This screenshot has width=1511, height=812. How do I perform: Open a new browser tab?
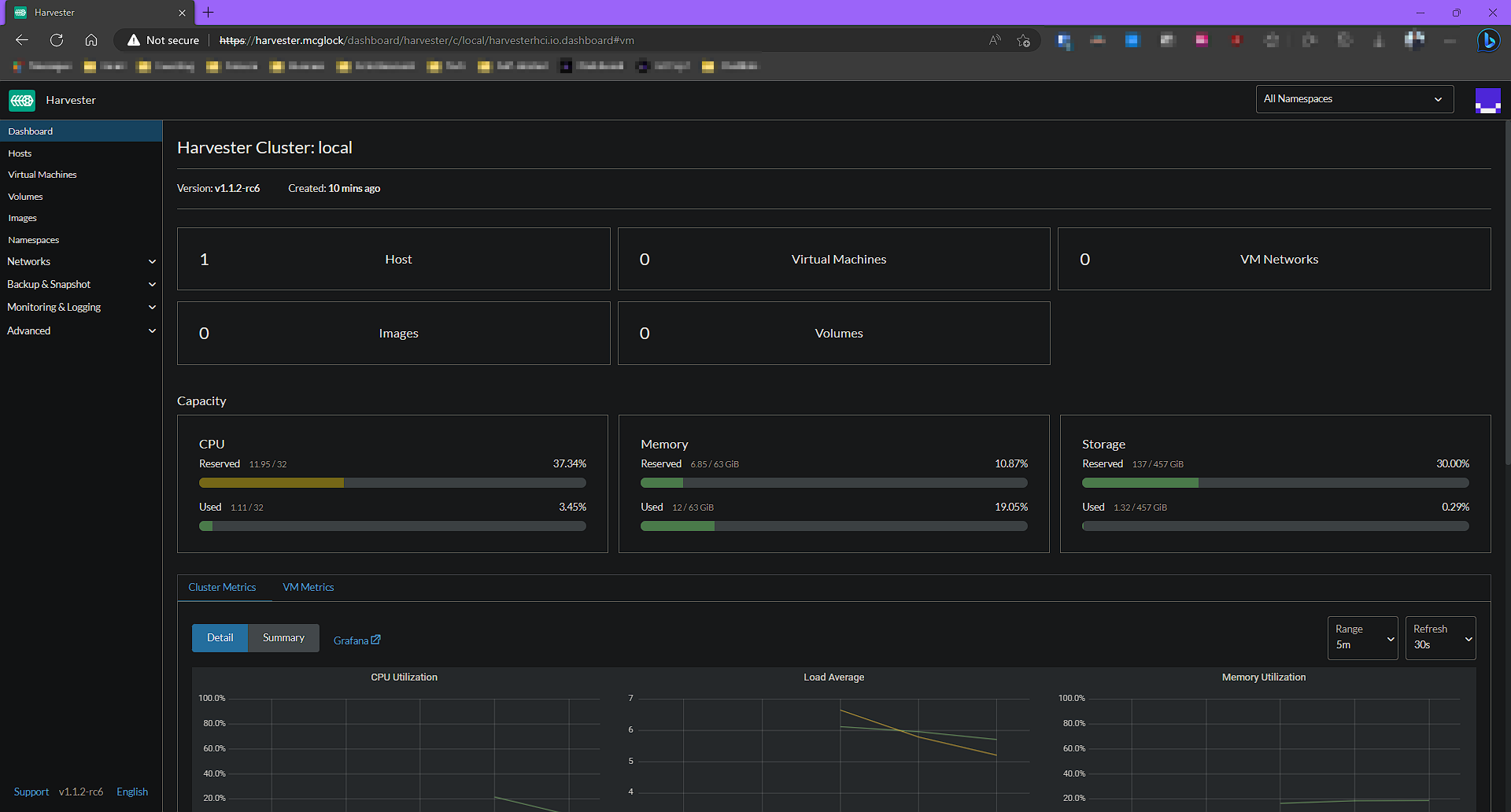click(209, 13)
